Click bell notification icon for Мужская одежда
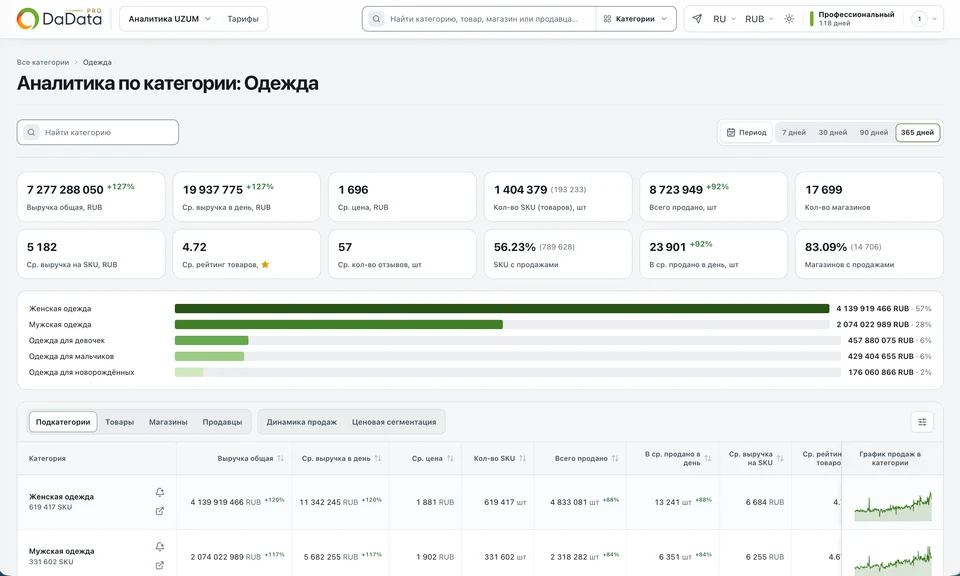 (x=160, y=547)
